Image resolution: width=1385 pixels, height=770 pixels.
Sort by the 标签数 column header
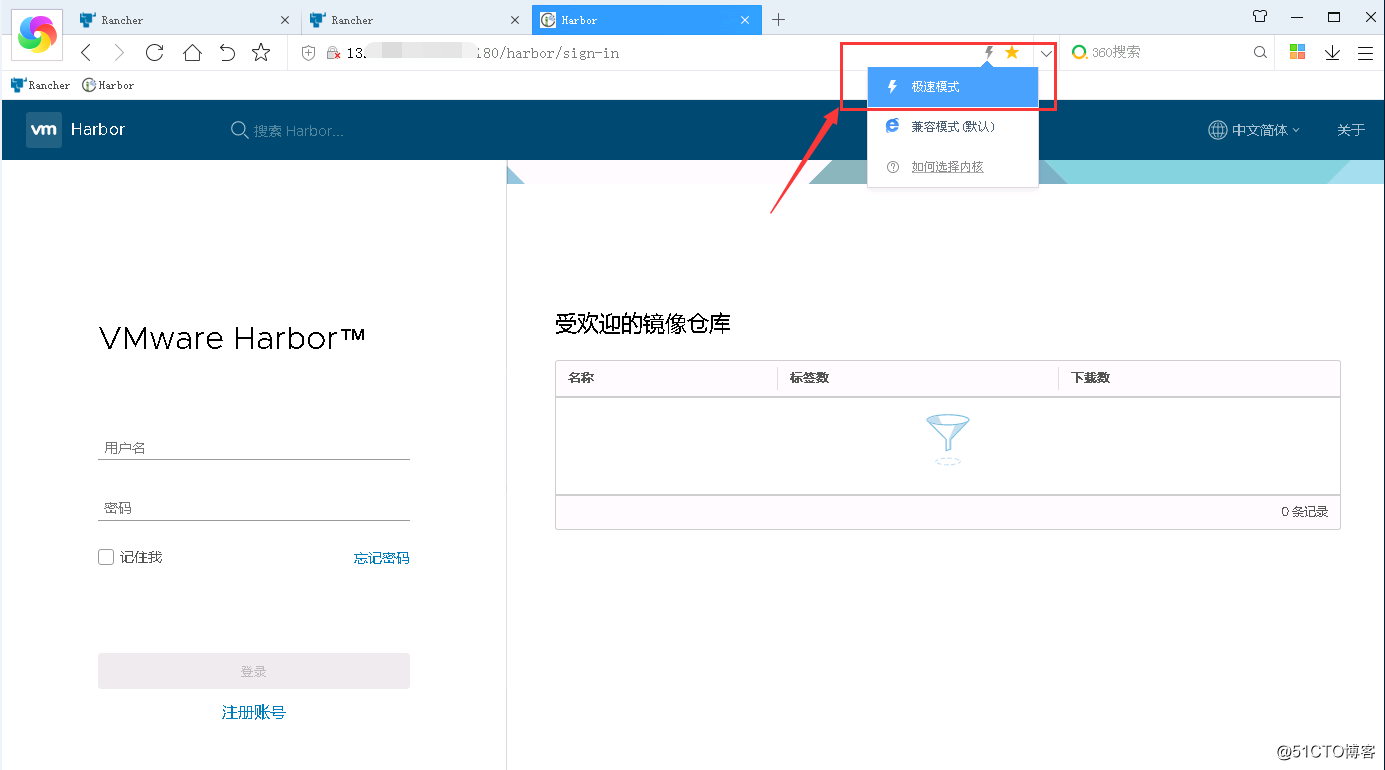tap(809, 378)
